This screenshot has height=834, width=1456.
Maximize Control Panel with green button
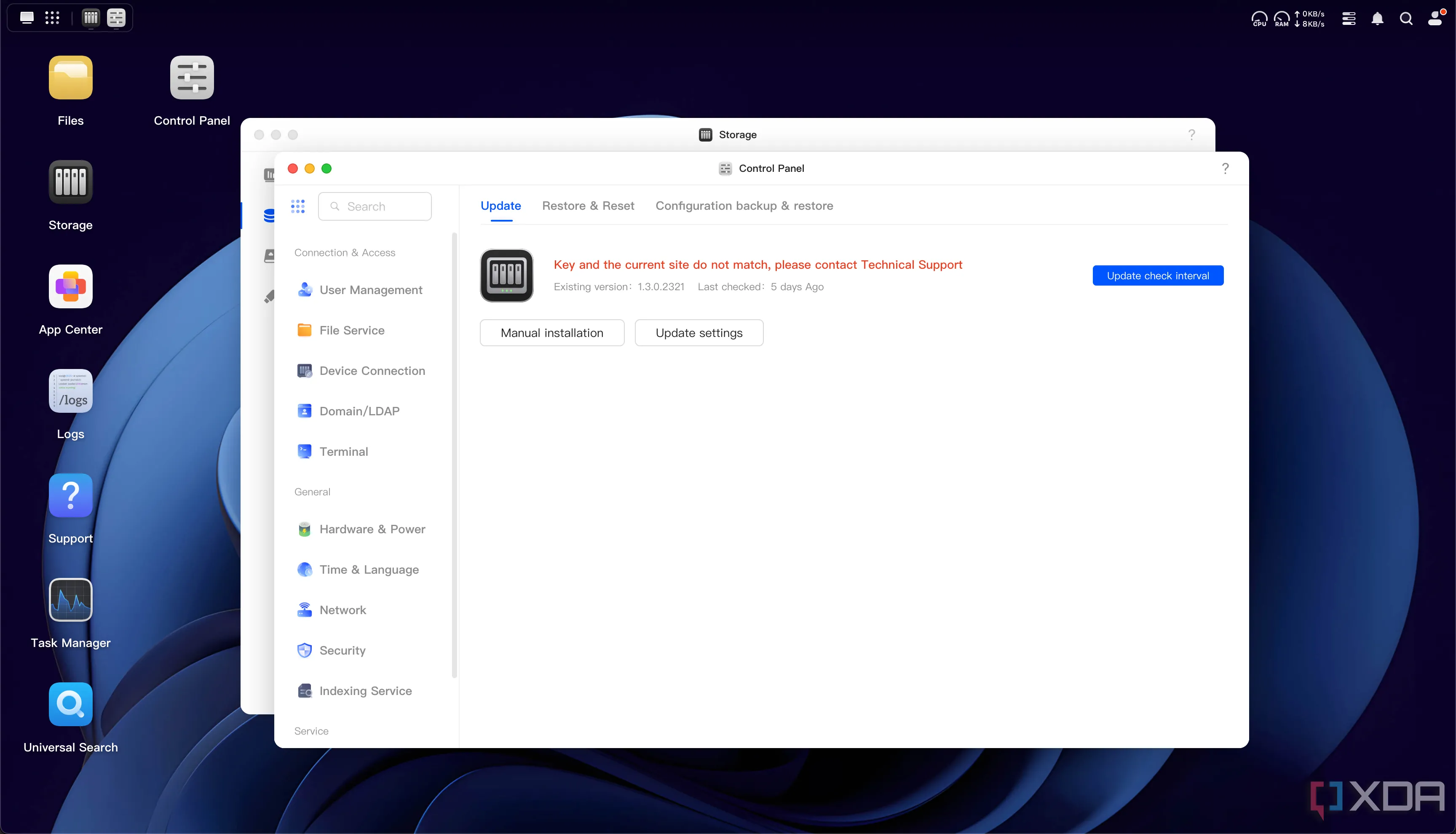pyautogui.click(x=327, y=168)
